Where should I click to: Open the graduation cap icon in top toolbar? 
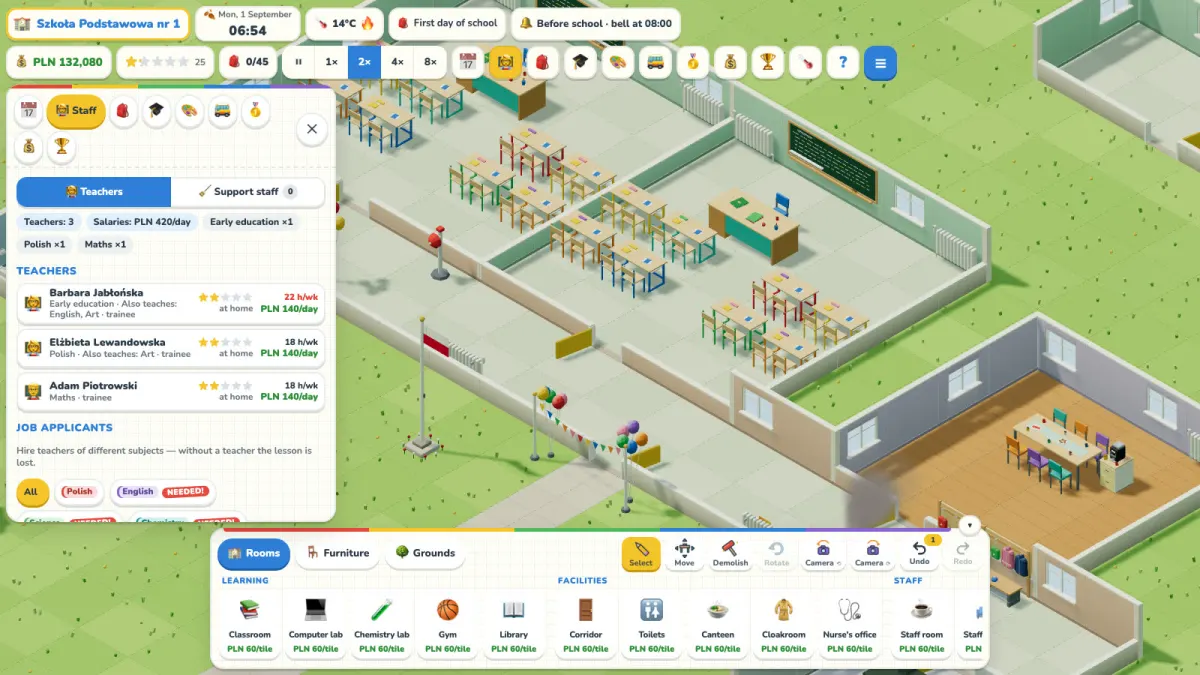[x=579, y=62]
